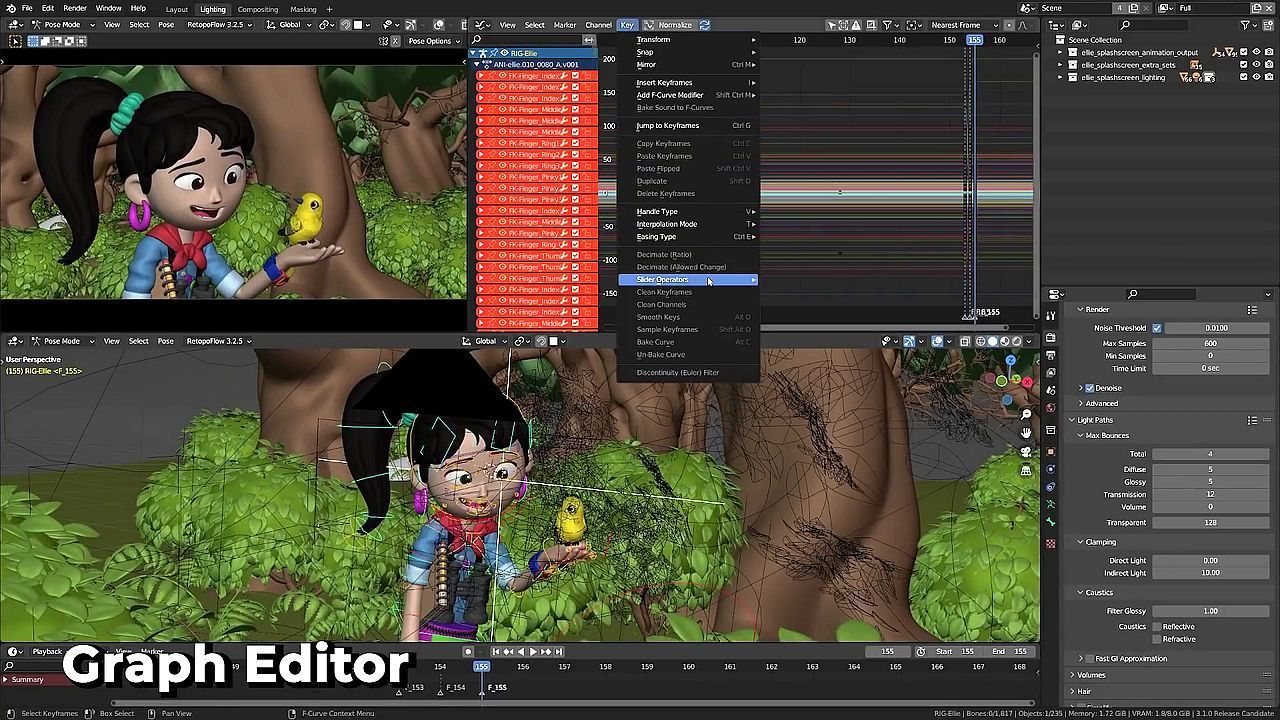
Task: Adjust the Filter Glossy value 1.00
Action: click(1210, 611)
